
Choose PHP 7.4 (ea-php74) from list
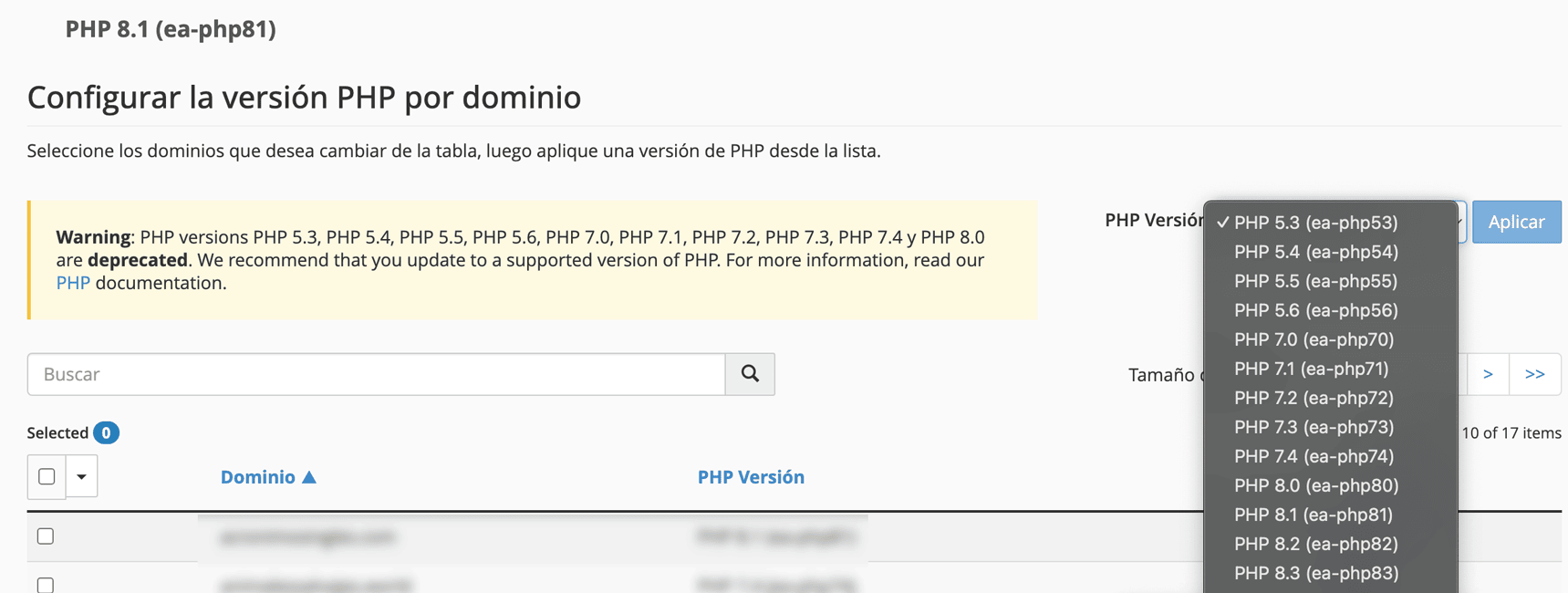(x=1314, y=456)
